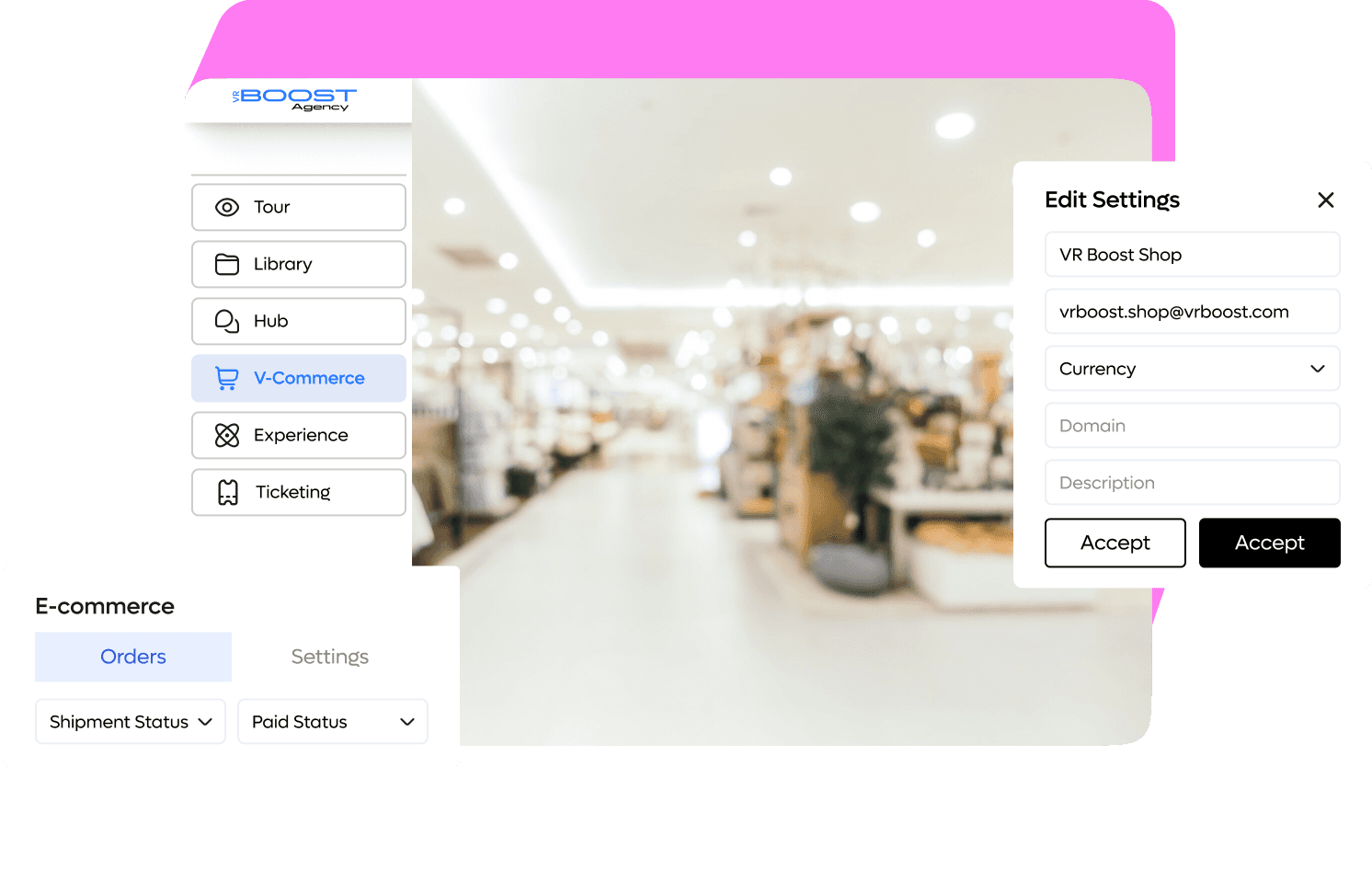The image size is (1372, 893).
Task: Expand the Paid Status dropdown
Action: click(x=333, y=722)
